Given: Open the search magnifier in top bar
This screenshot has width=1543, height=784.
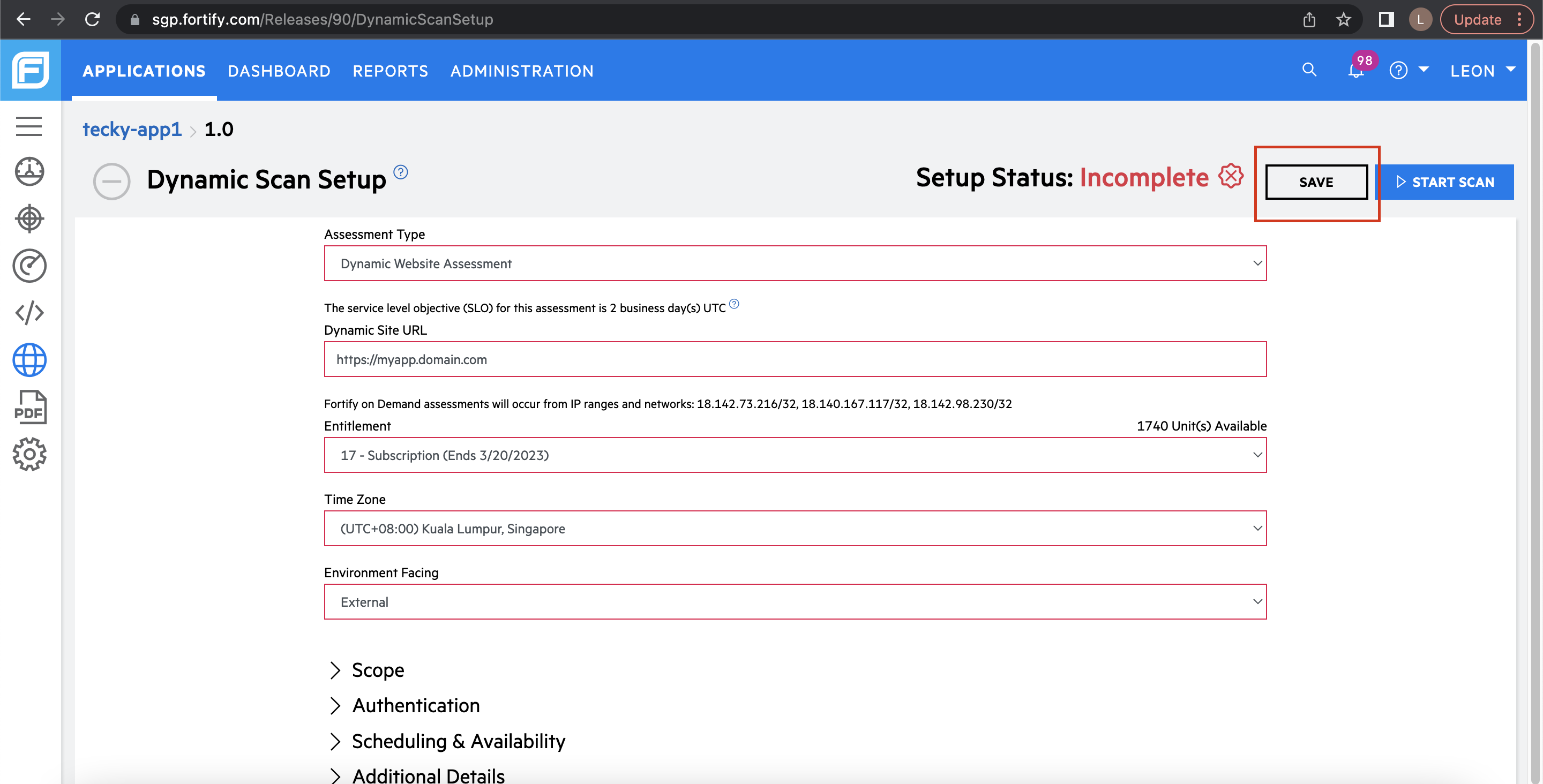Looking at the screenshot, I should [1309, 70].
